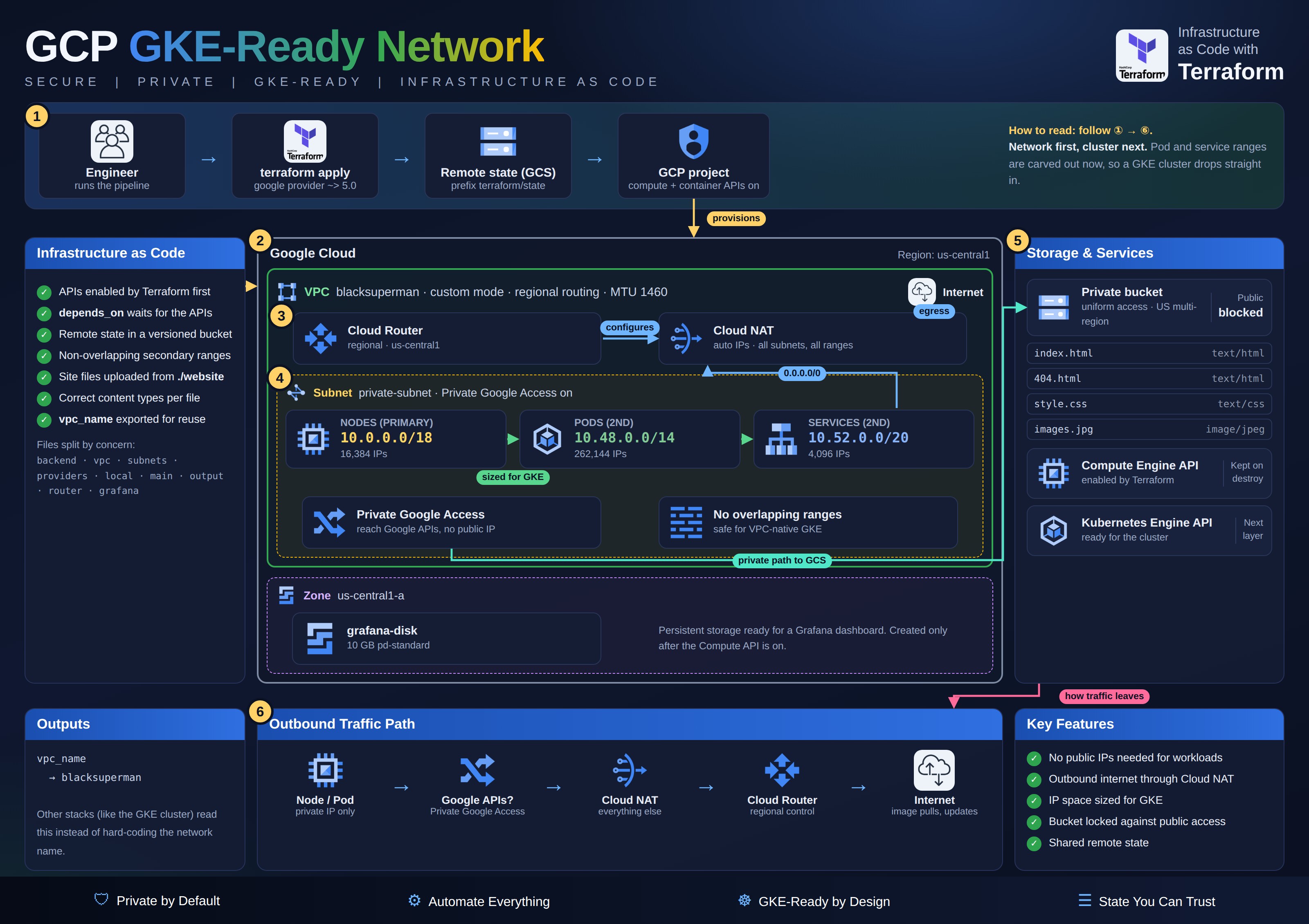Click the No overlapping ranges list icon
This screenshot has height=924, width=1309.
[686, 522]
